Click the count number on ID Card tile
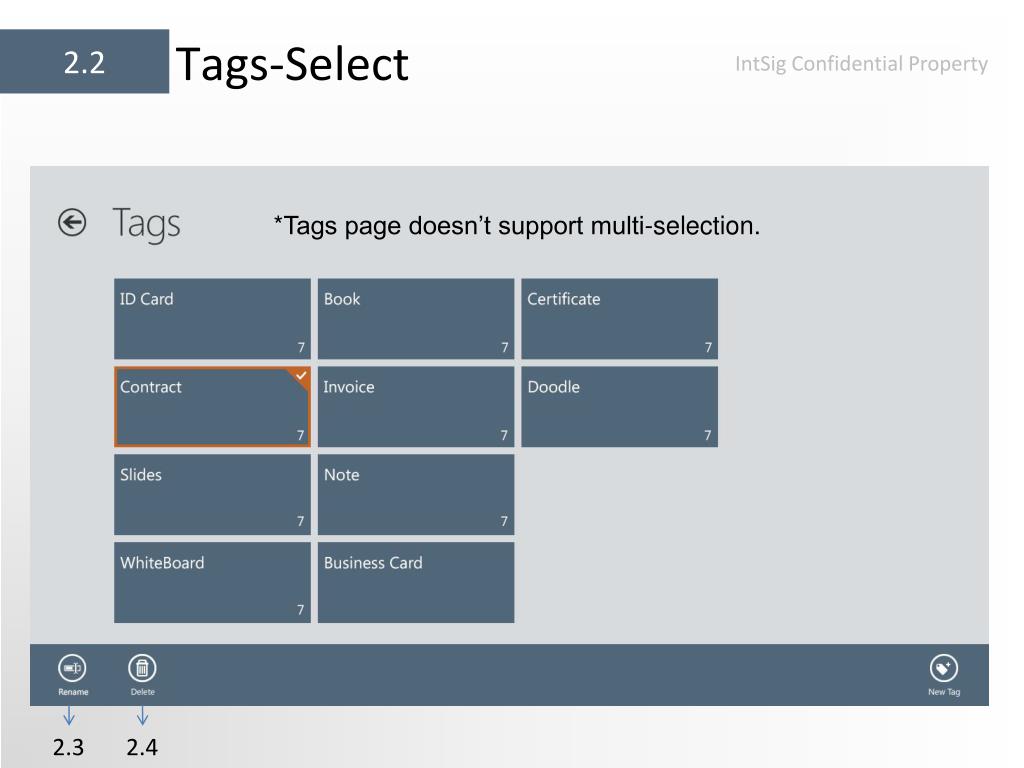The width and height of the screenshot is (1024, 768). click(301, 347)
